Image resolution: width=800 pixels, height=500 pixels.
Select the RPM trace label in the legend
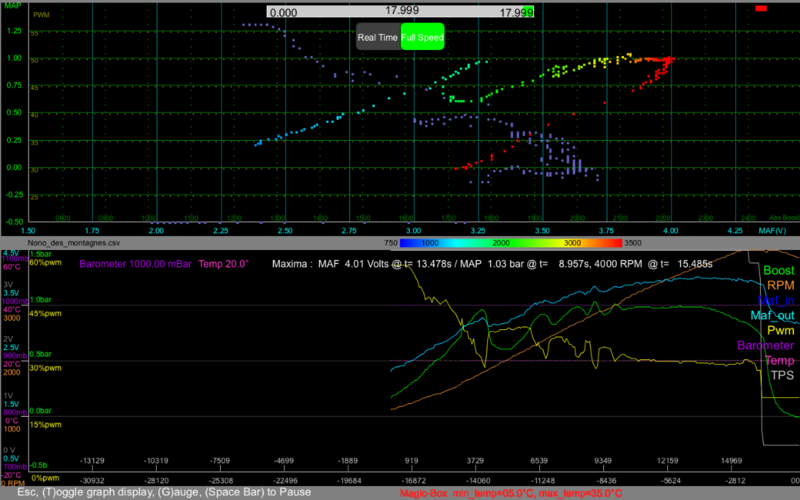pyautogui.click(x=781, y=285)
